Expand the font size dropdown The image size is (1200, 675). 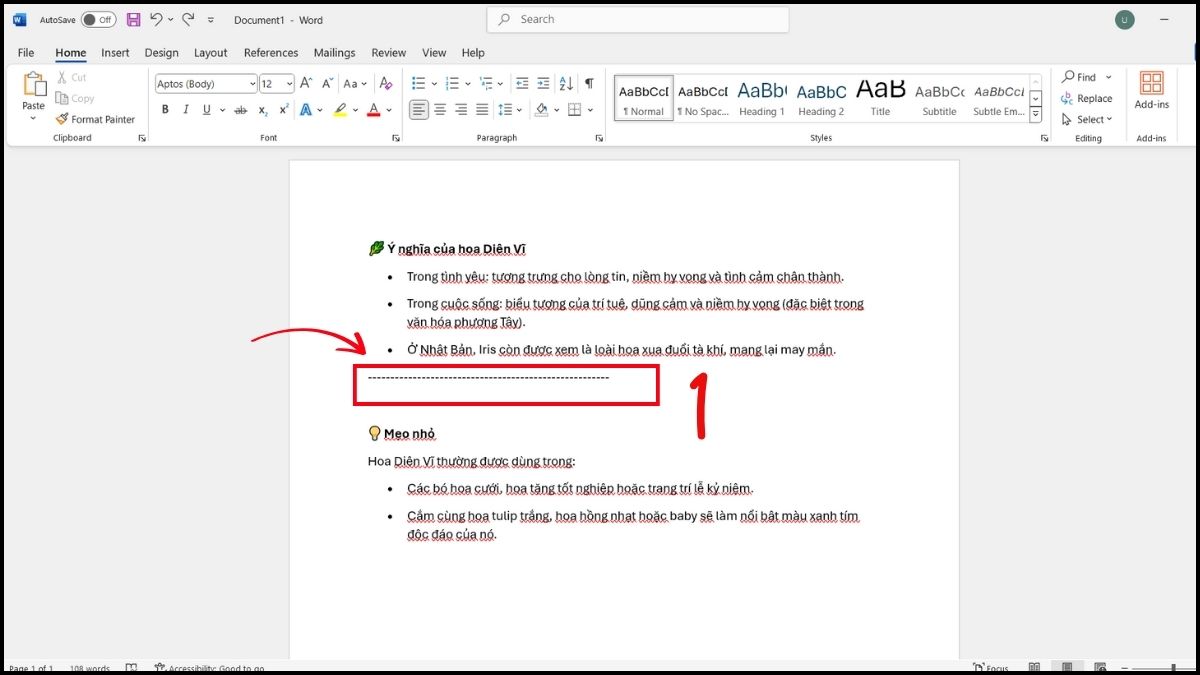(x=290, y=84)
